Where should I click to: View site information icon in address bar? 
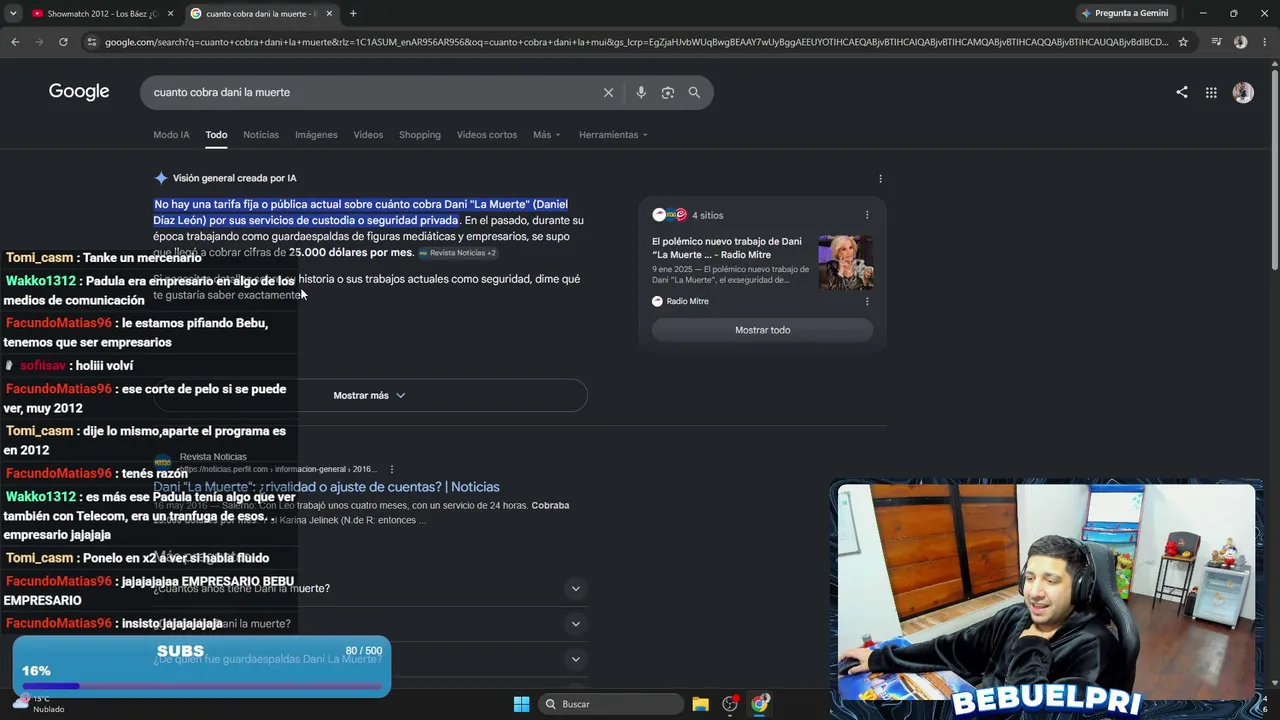tap(92, 42)
